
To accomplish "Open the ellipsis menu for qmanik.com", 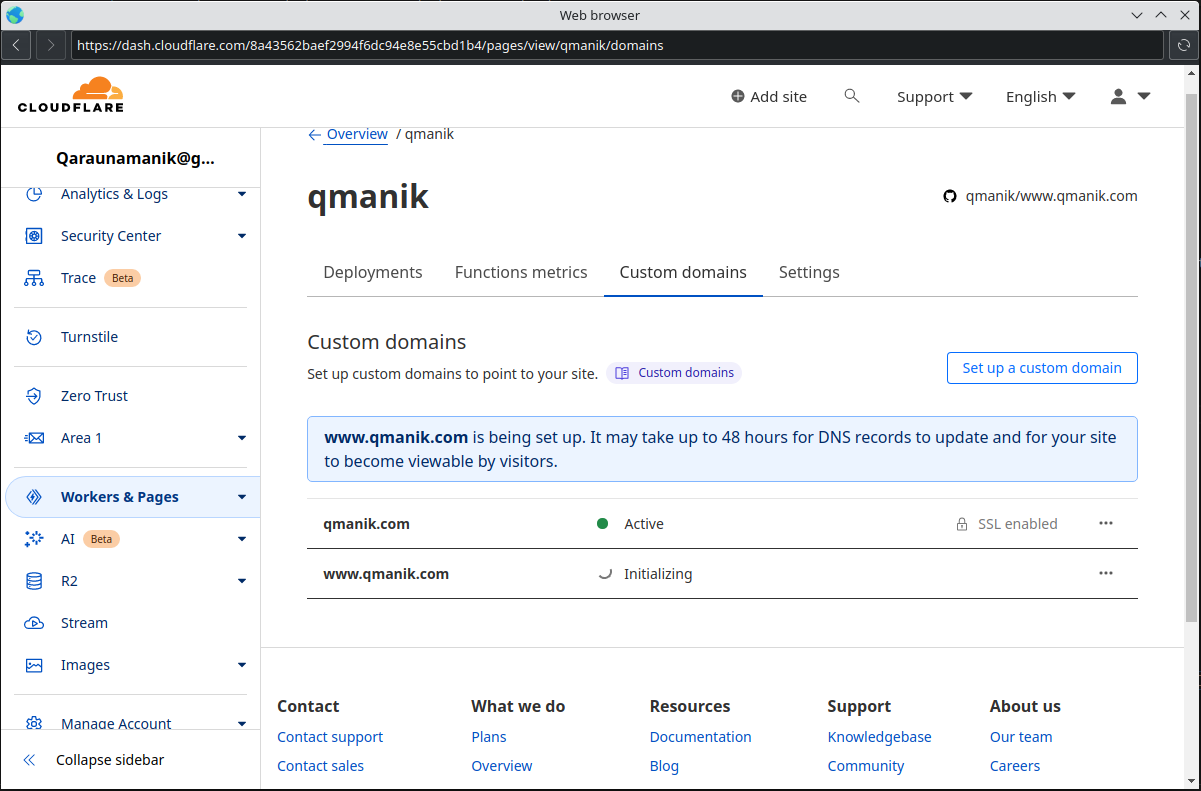I will (x=1105, y=523).
